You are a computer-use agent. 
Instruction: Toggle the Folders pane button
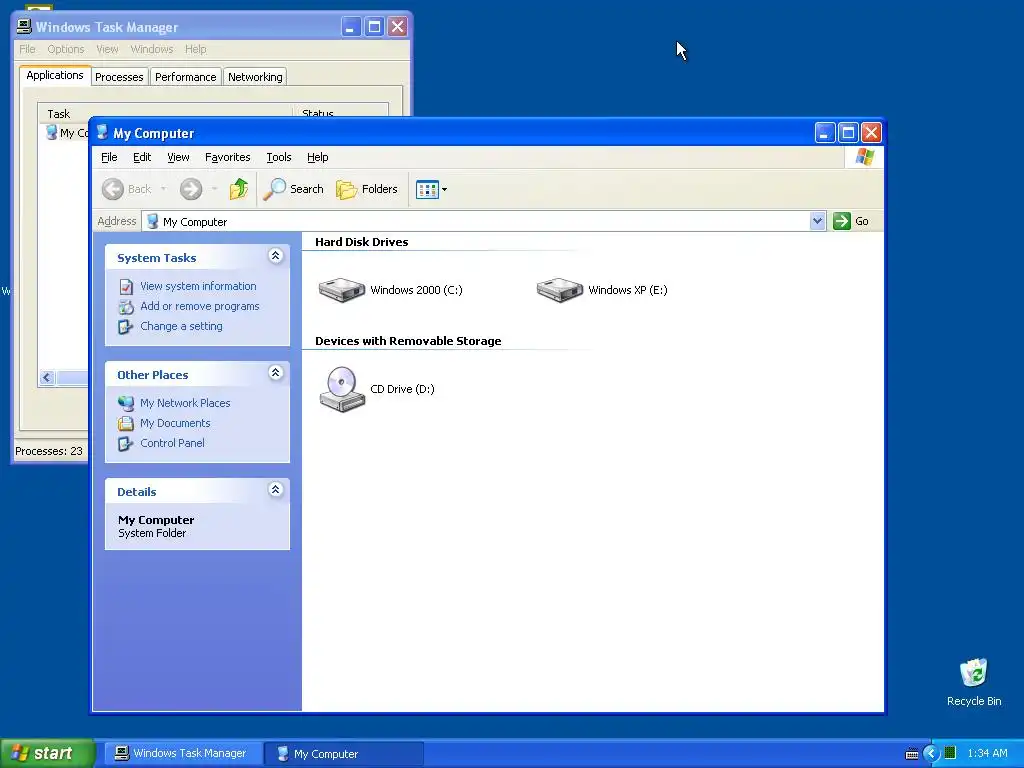pyautogui.click(x=366, y=189)
